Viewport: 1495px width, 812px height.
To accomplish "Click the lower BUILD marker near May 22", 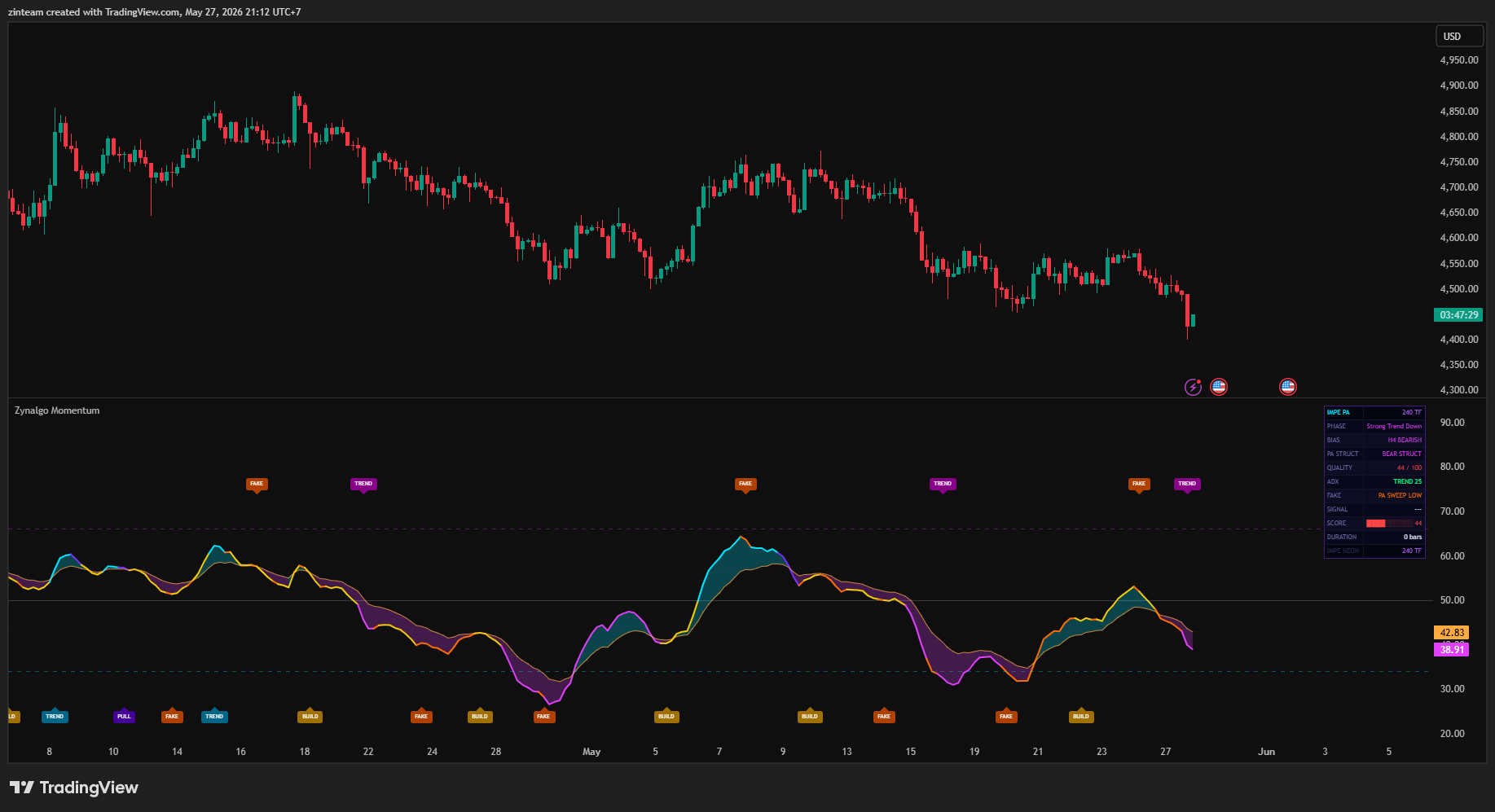I will [1081, 716].
